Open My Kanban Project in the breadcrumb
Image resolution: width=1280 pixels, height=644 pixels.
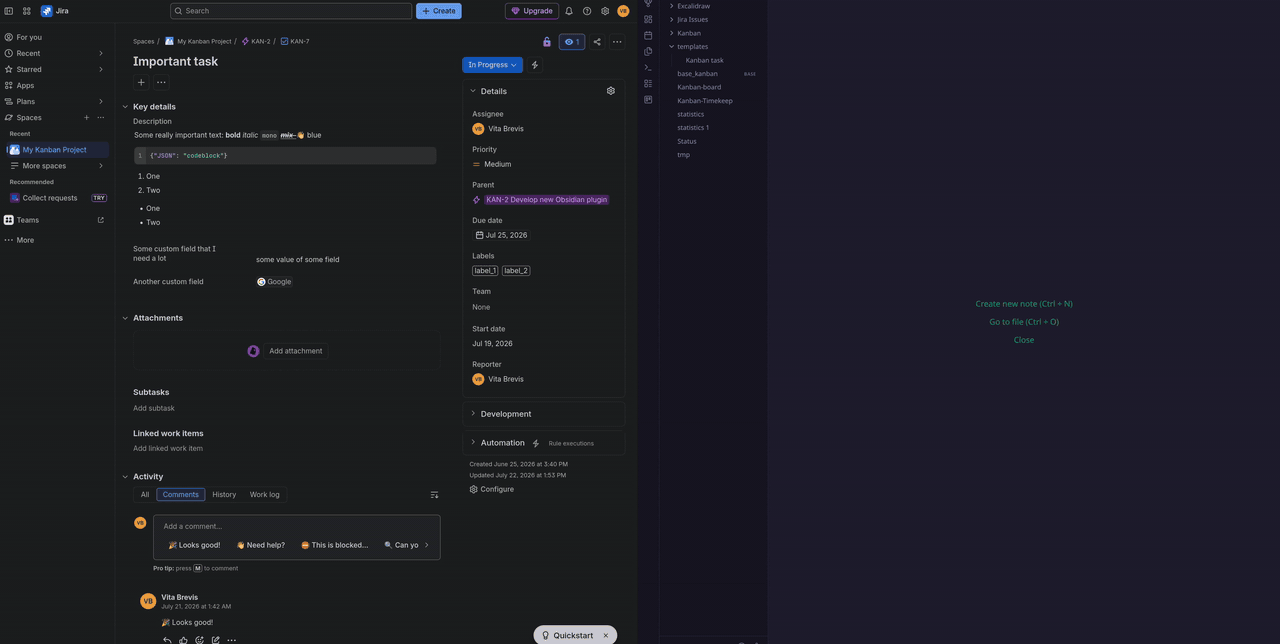(x=198, y=42)
